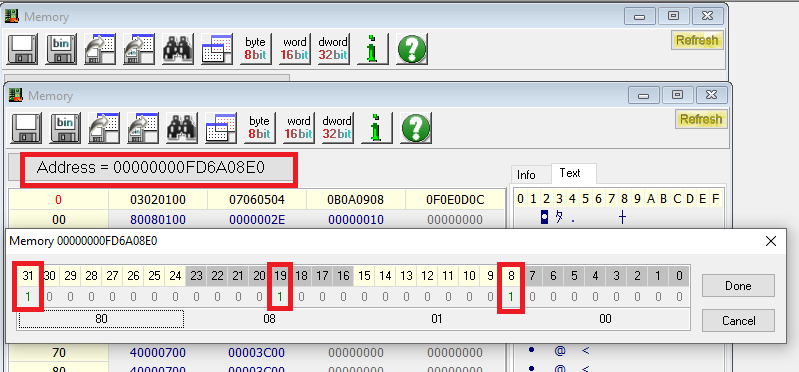
Task: Click floppy save icon in rear Memory window
Action: click(x=22, y=49)
